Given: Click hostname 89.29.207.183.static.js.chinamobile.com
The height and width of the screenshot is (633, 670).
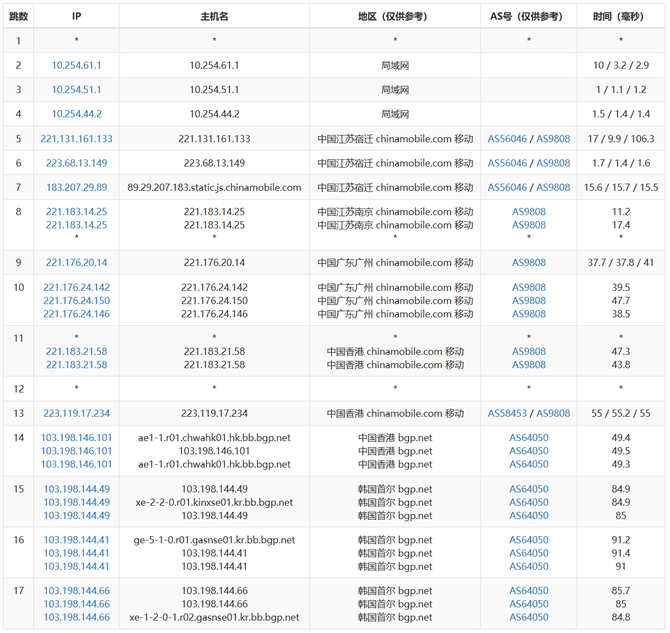Looking at the screenshot, I should [214, 188].
